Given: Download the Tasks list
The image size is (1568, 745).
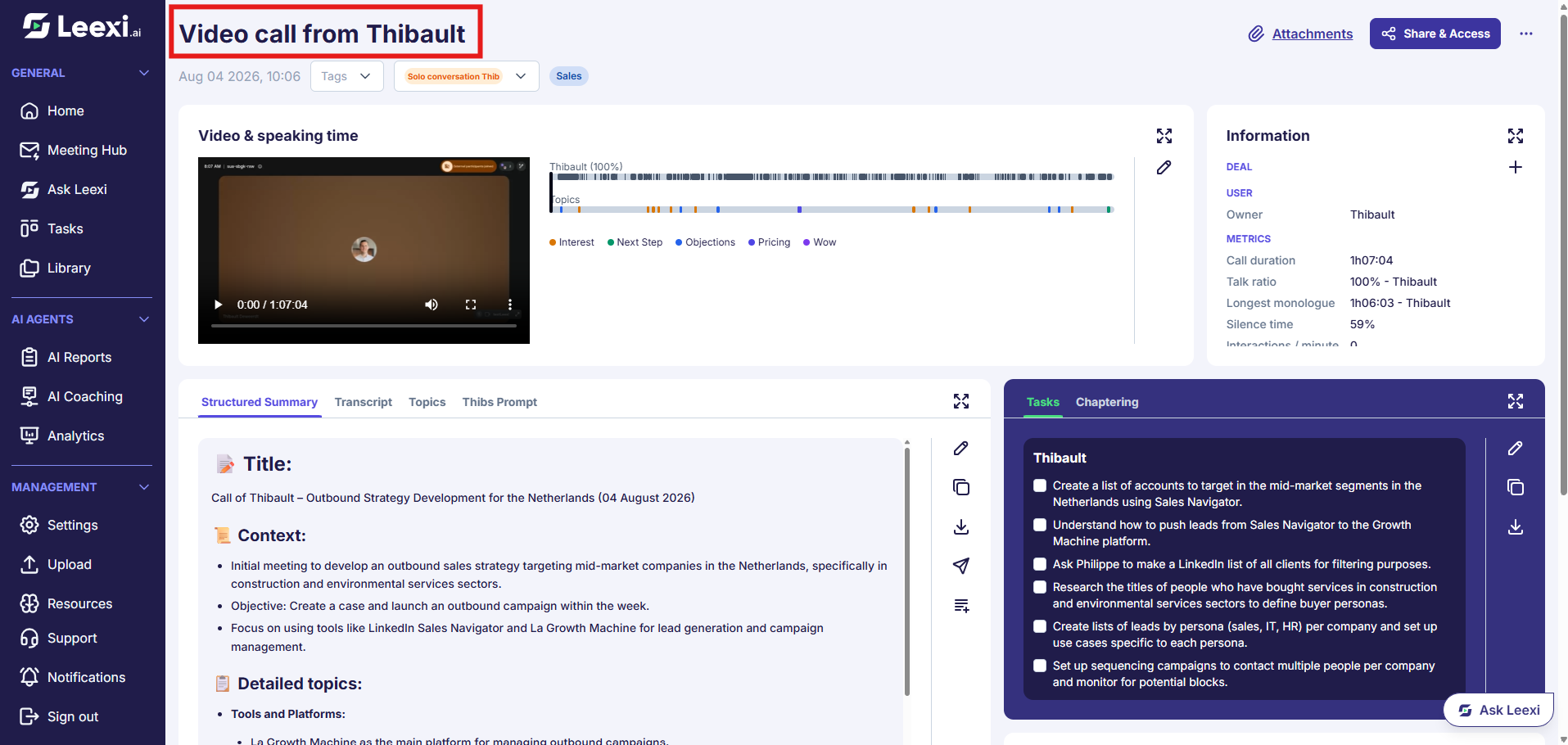Looking at the screenshot, I should click(x=1515, y=526).
